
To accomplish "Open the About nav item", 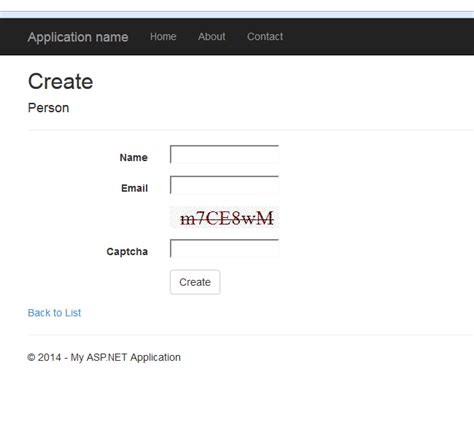I will coord(212,36).
